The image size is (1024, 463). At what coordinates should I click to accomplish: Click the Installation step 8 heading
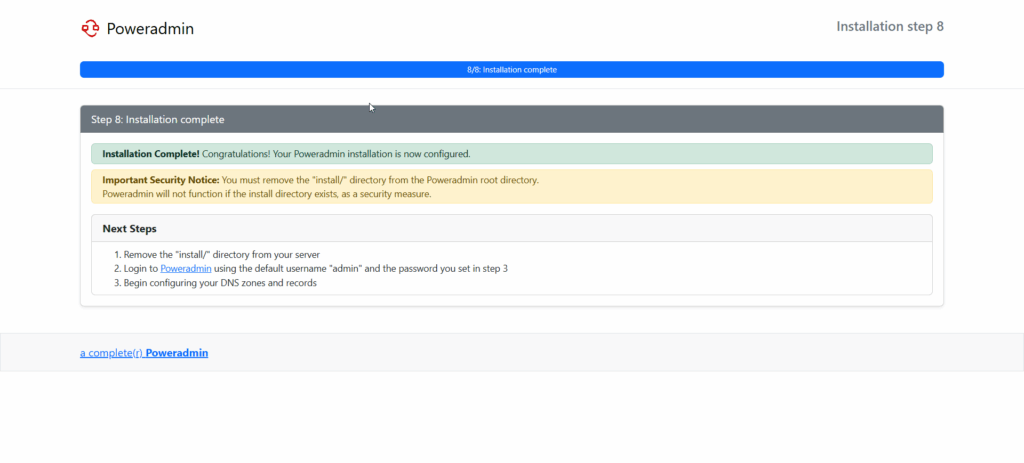tap(889, 27)
